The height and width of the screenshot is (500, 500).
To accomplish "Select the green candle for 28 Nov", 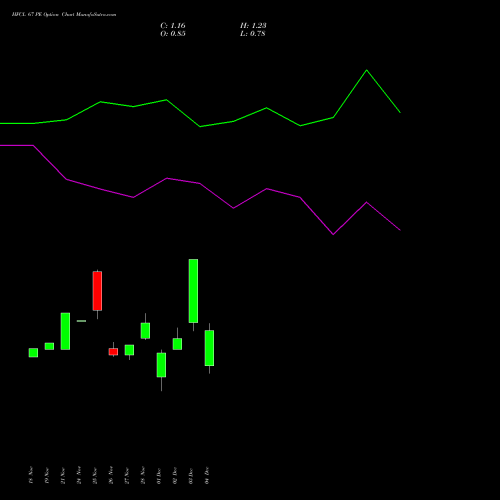I will click(x=145, y=331).
